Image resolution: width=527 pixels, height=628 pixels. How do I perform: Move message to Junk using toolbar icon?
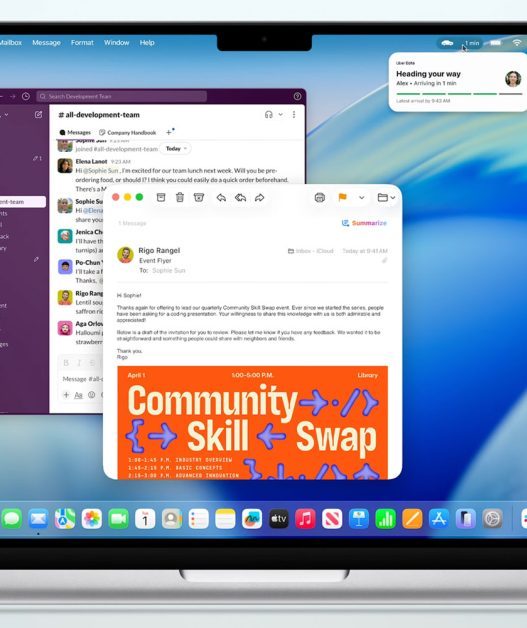click(x=199, y=197)
